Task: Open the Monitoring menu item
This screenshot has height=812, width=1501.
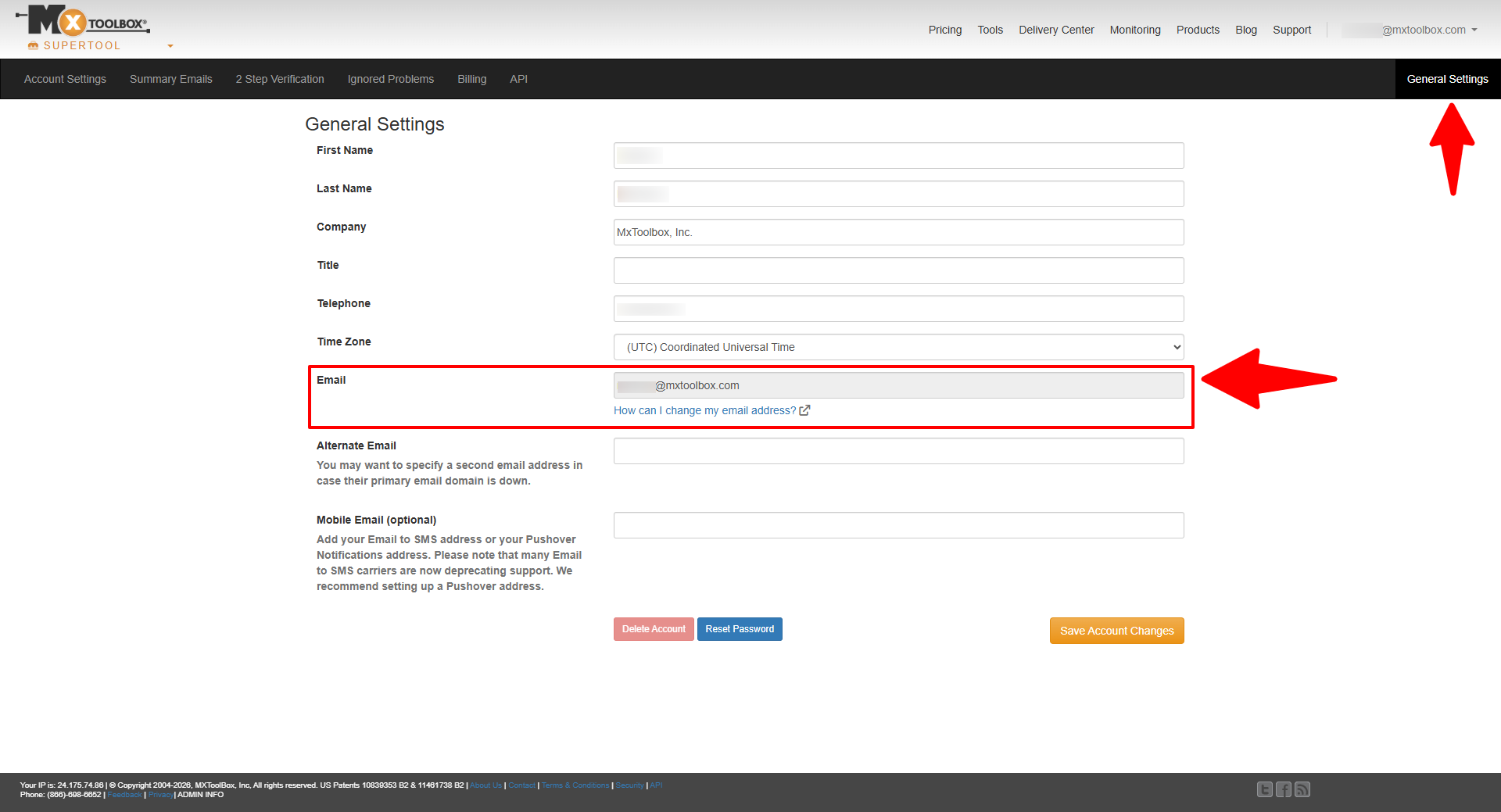Action: pyautogui.click(x=1135, y=30)
